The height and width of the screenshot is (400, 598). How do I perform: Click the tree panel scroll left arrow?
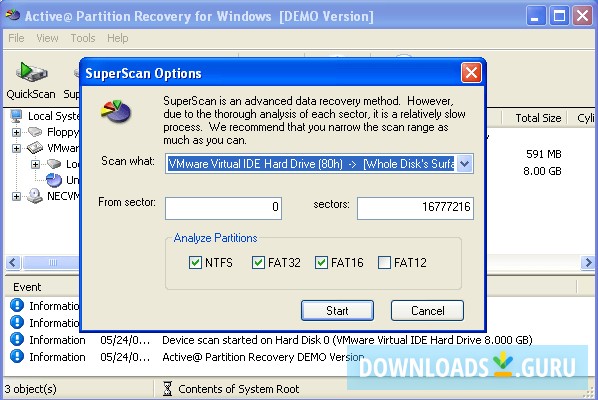click(x=13, y=262)
